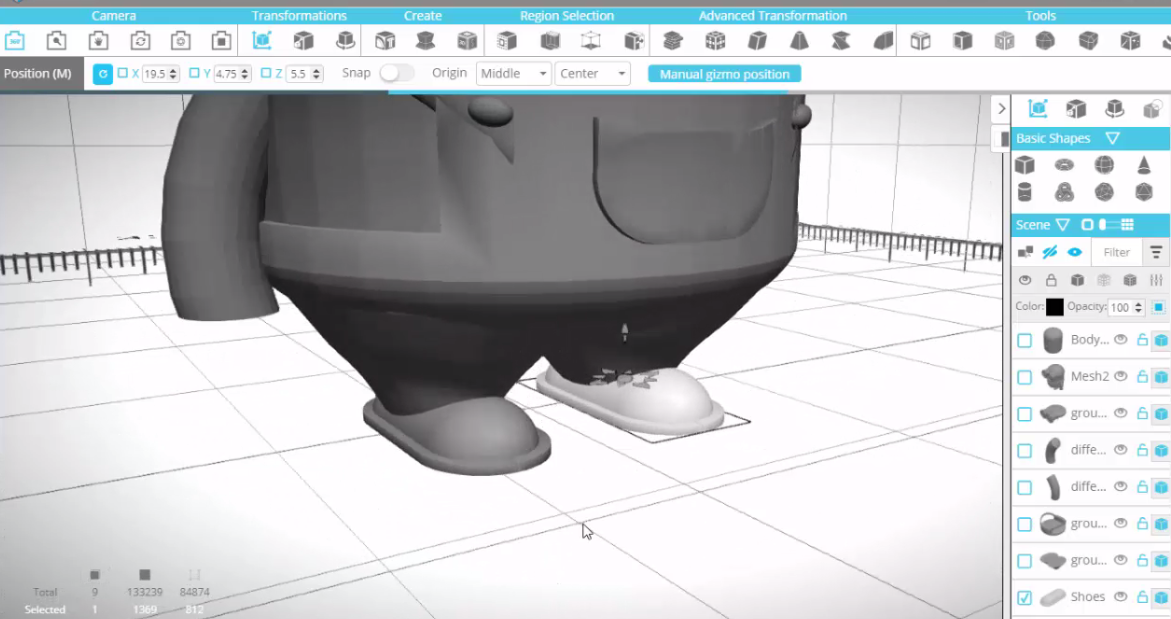Add a sphere from Basic Shapes
The image size is (1171, 619).
point(1104,164)
